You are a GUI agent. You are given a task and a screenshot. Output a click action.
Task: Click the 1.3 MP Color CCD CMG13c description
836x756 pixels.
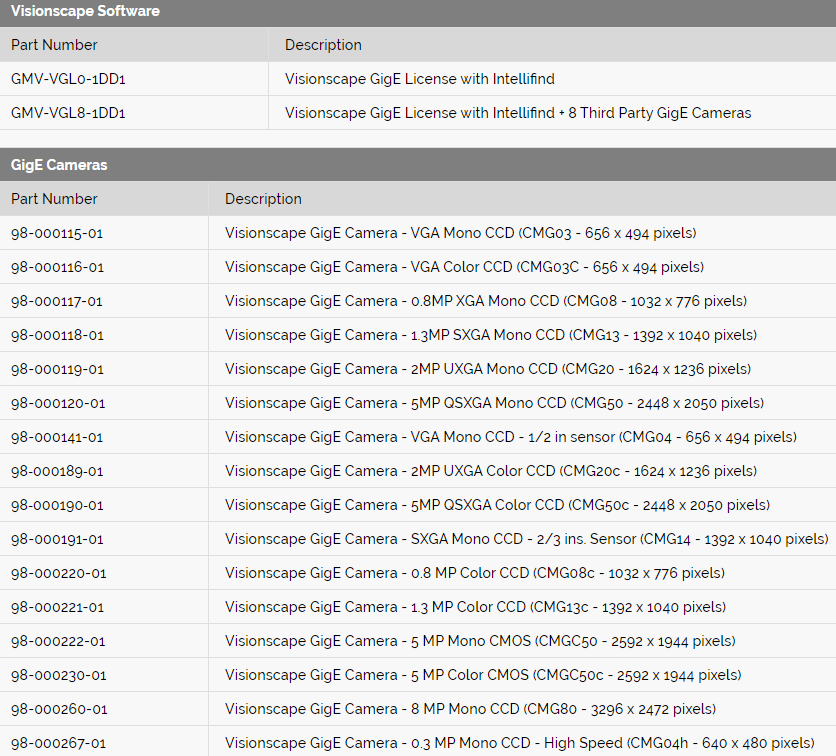[476, 608]
